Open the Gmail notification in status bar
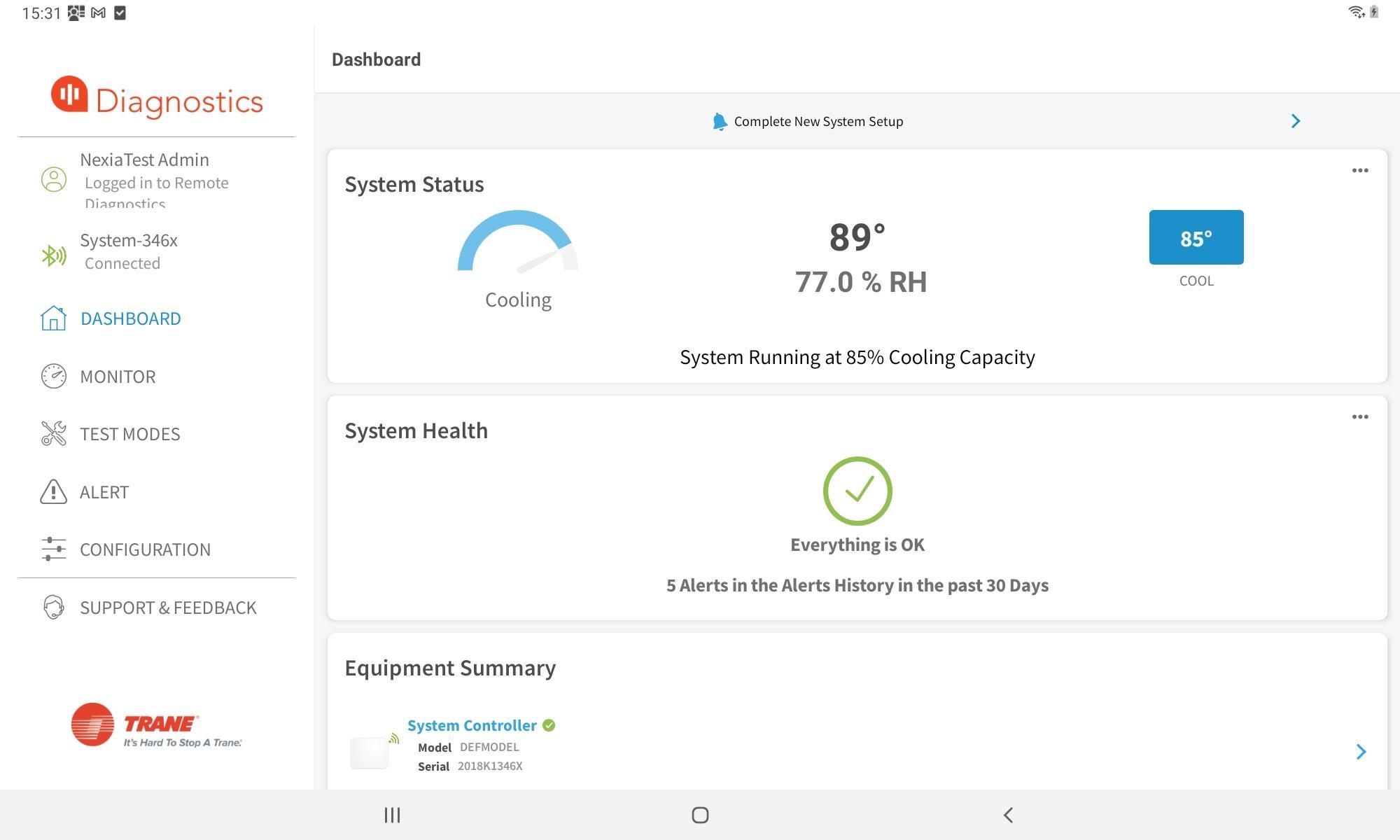Image resolution: width=1400 pixels, height=840 pixels. coord(99,13)
